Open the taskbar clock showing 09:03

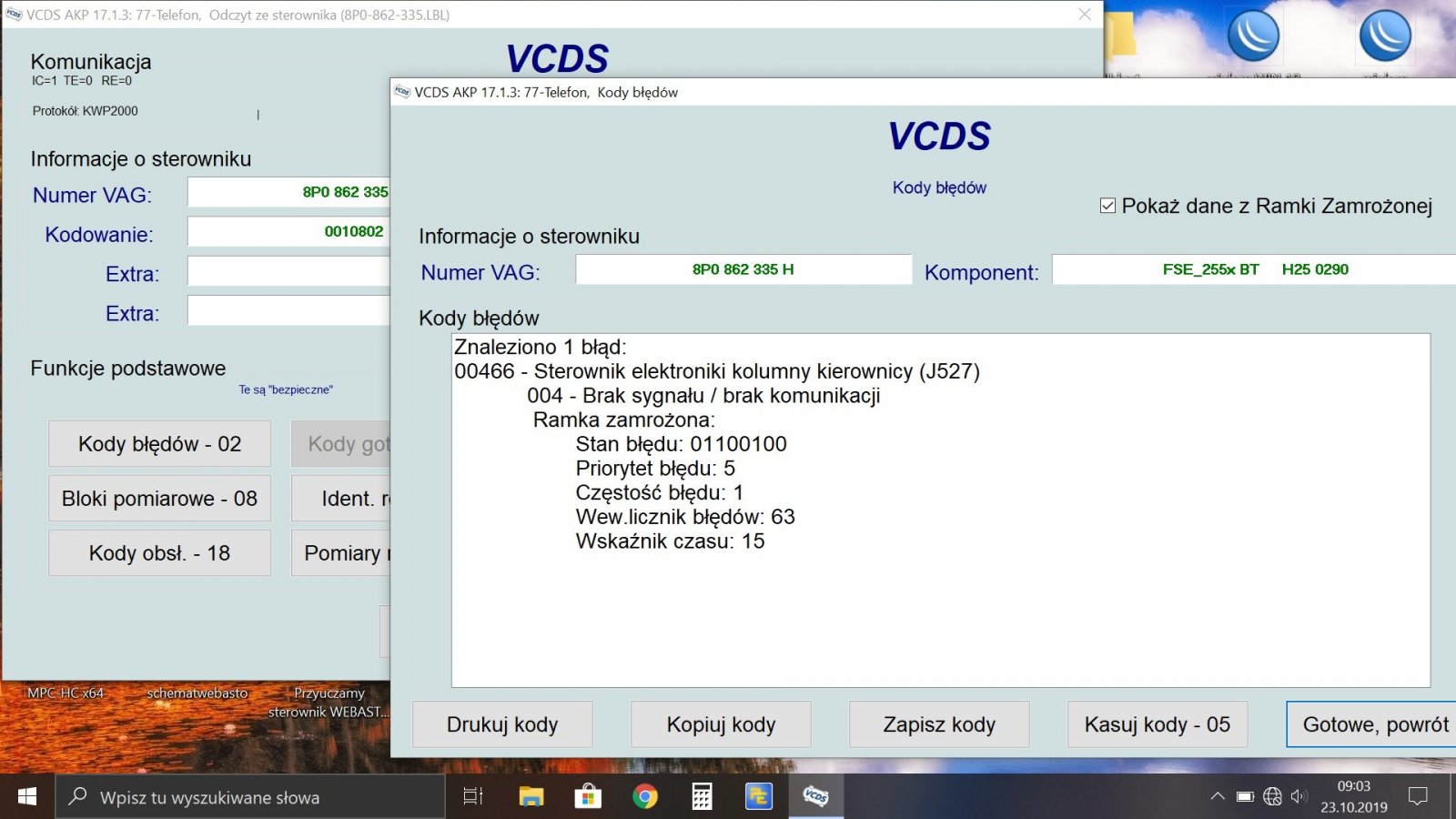pyautogui.click(x=1354, y=797)
